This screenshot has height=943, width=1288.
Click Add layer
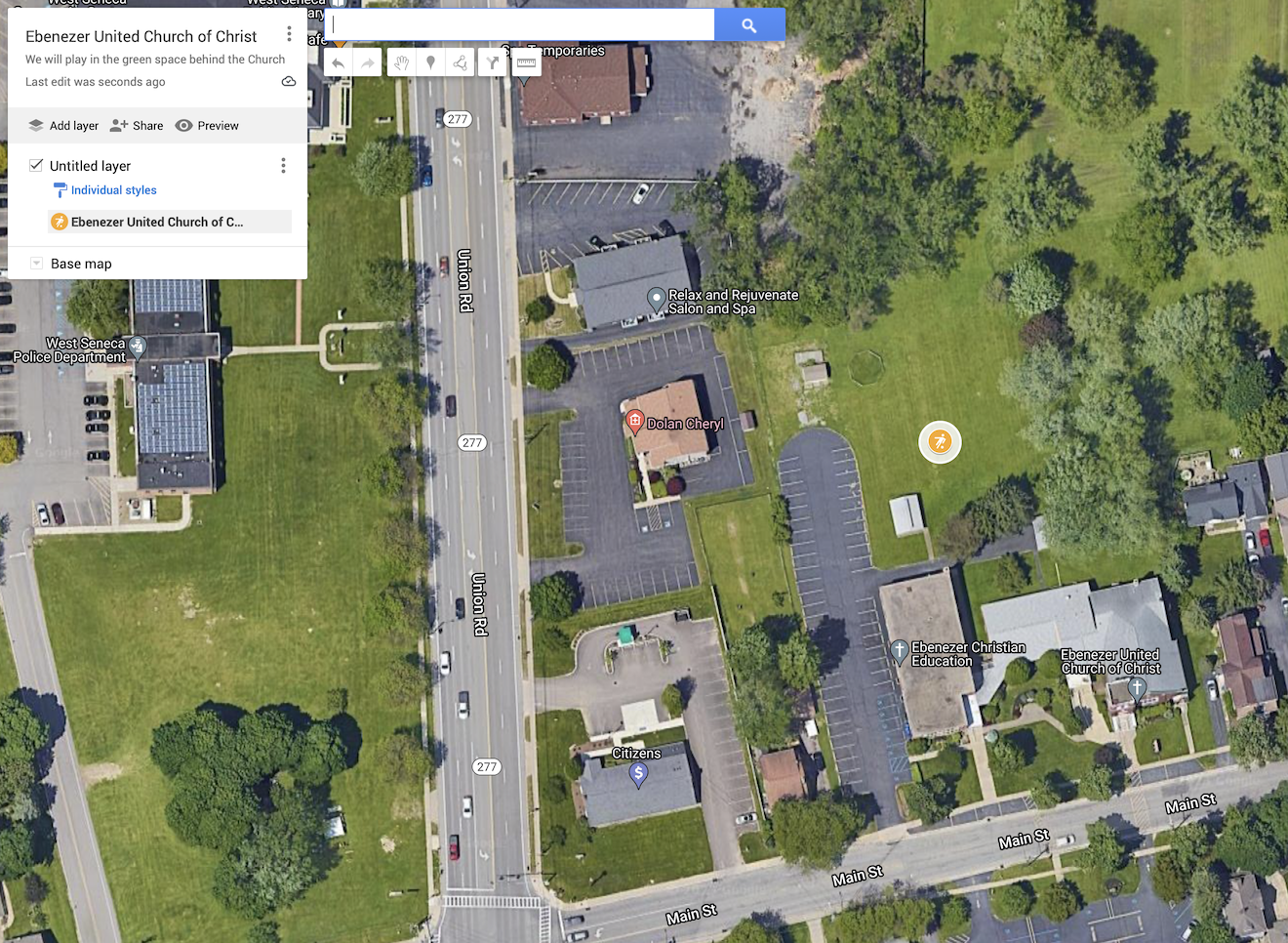pos(63,126)
